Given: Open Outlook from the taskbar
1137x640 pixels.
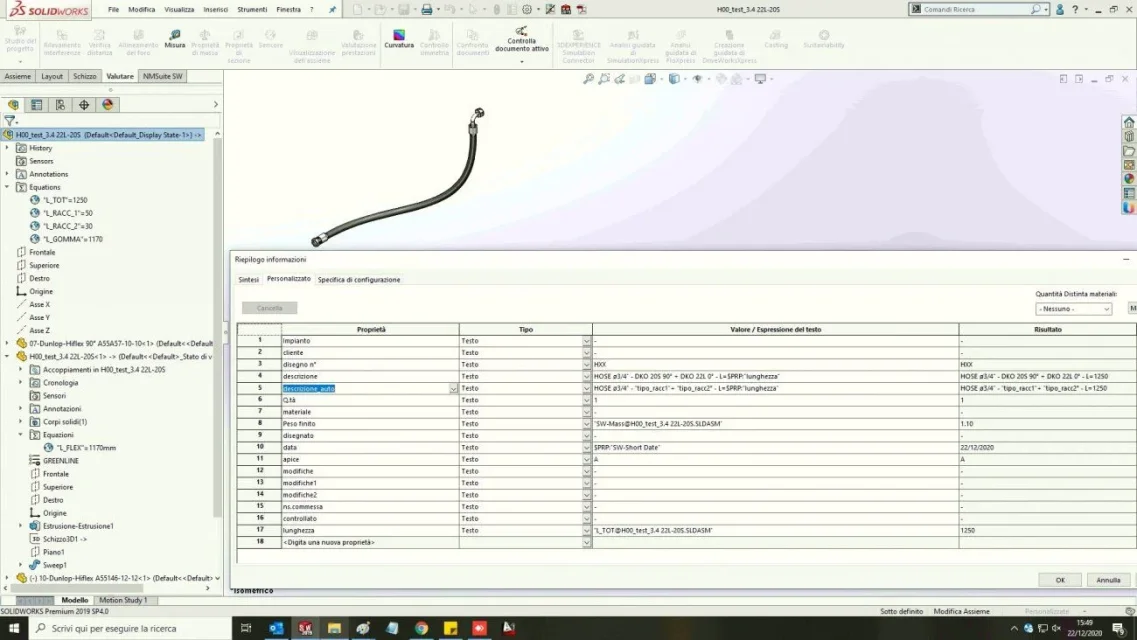Looking at the screenshot, I should pyautogui.click(x=276, y=628).
